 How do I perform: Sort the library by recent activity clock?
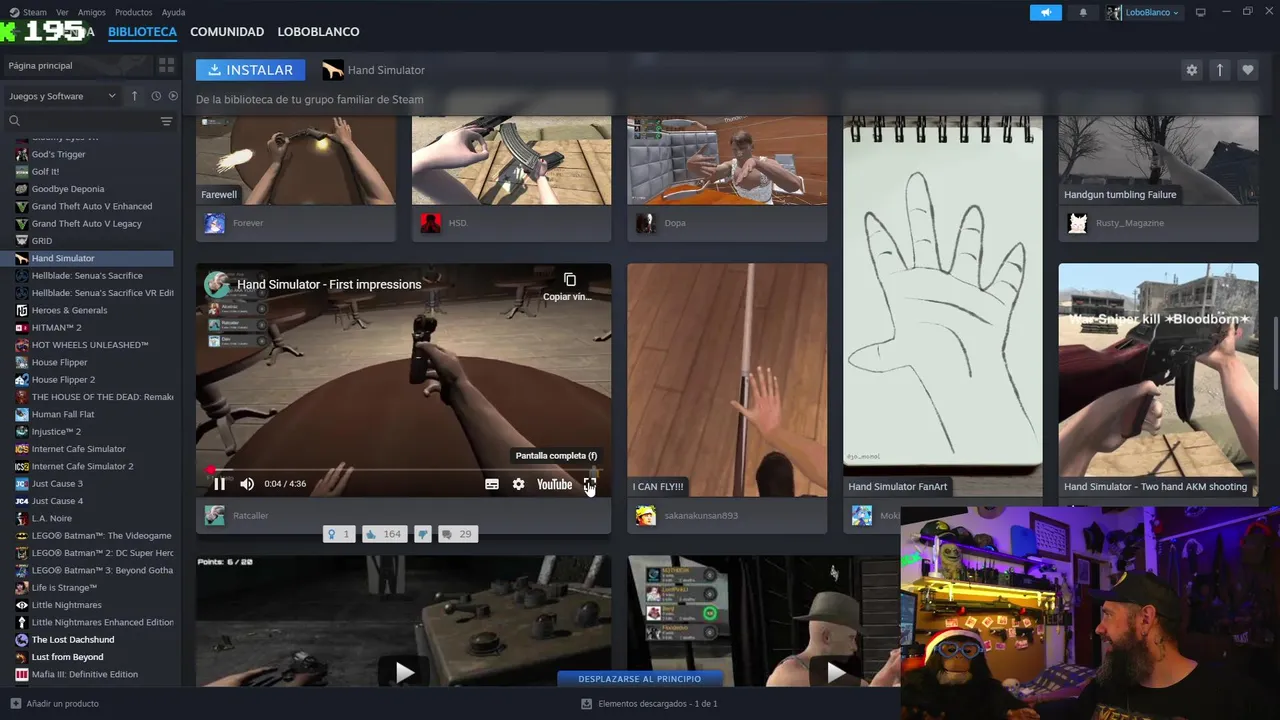156,96
